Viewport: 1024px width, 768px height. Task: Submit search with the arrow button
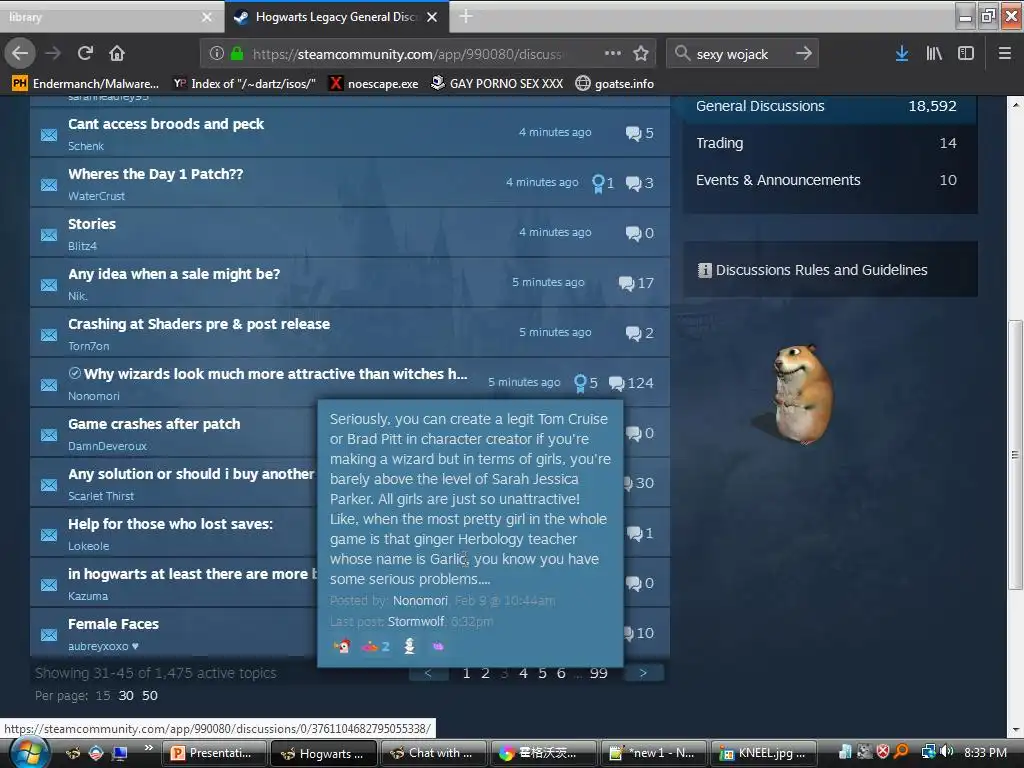point(804,53)
